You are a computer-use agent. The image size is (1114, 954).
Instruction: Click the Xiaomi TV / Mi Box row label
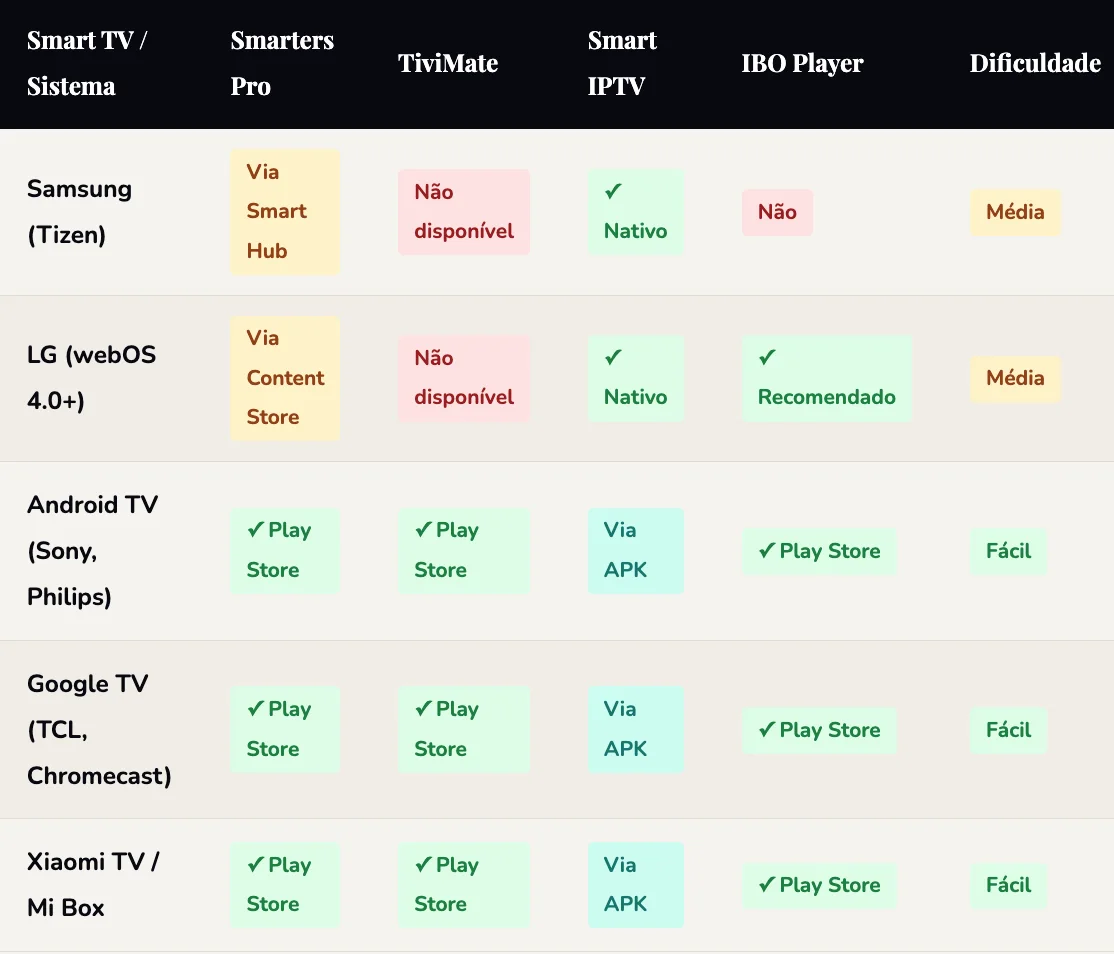93,885
